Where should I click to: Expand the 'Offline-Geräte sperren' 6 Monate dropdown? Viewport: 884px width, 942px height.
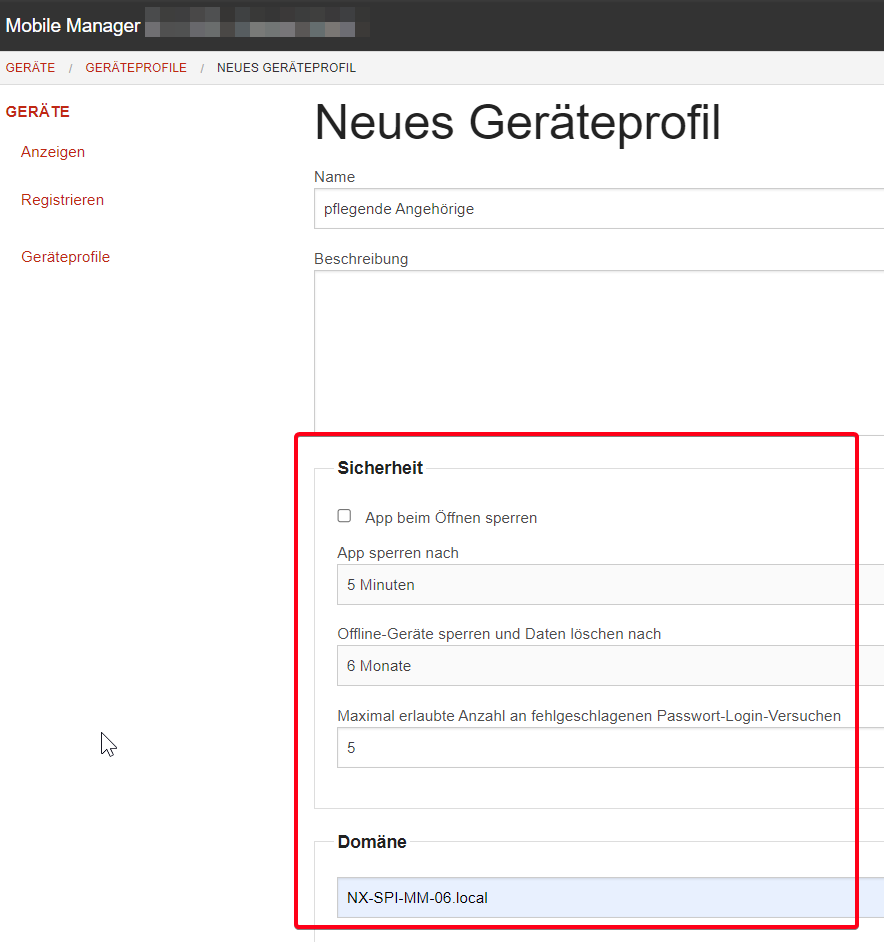[600, 666]
